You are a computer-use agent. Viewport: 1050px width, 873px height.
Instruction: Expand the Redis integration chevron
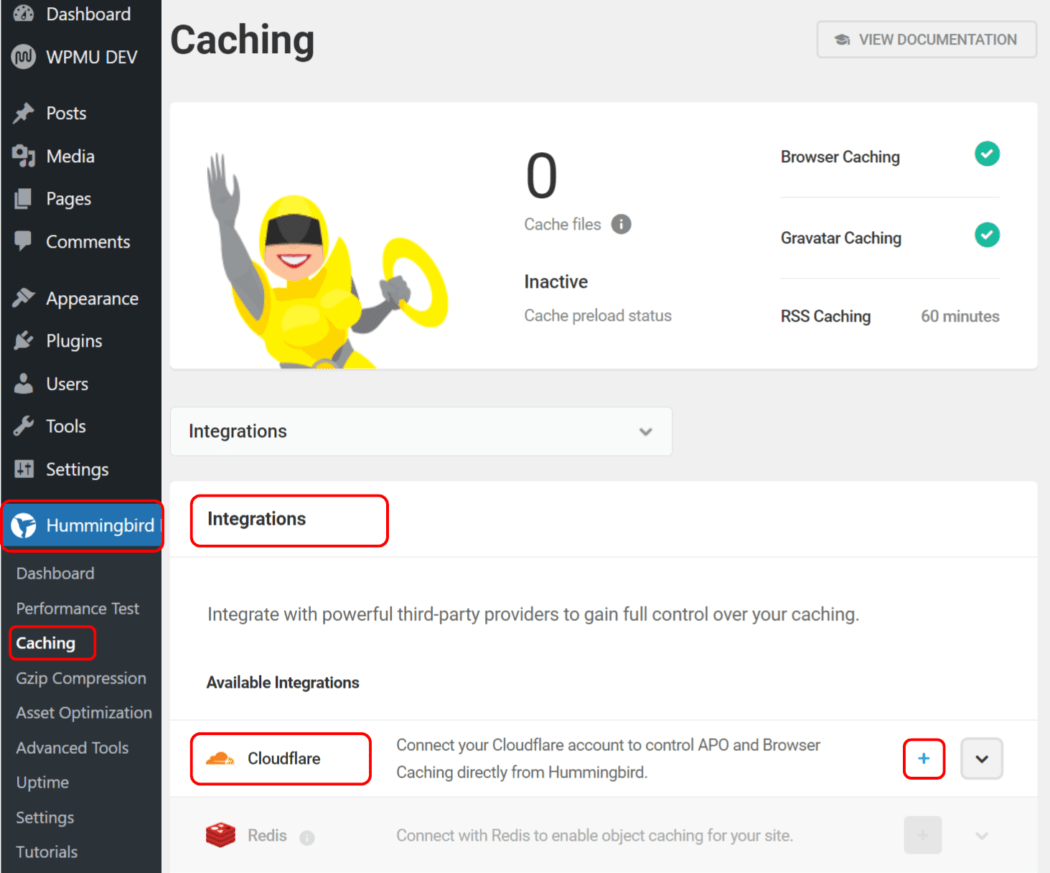(x=981, y=835)
